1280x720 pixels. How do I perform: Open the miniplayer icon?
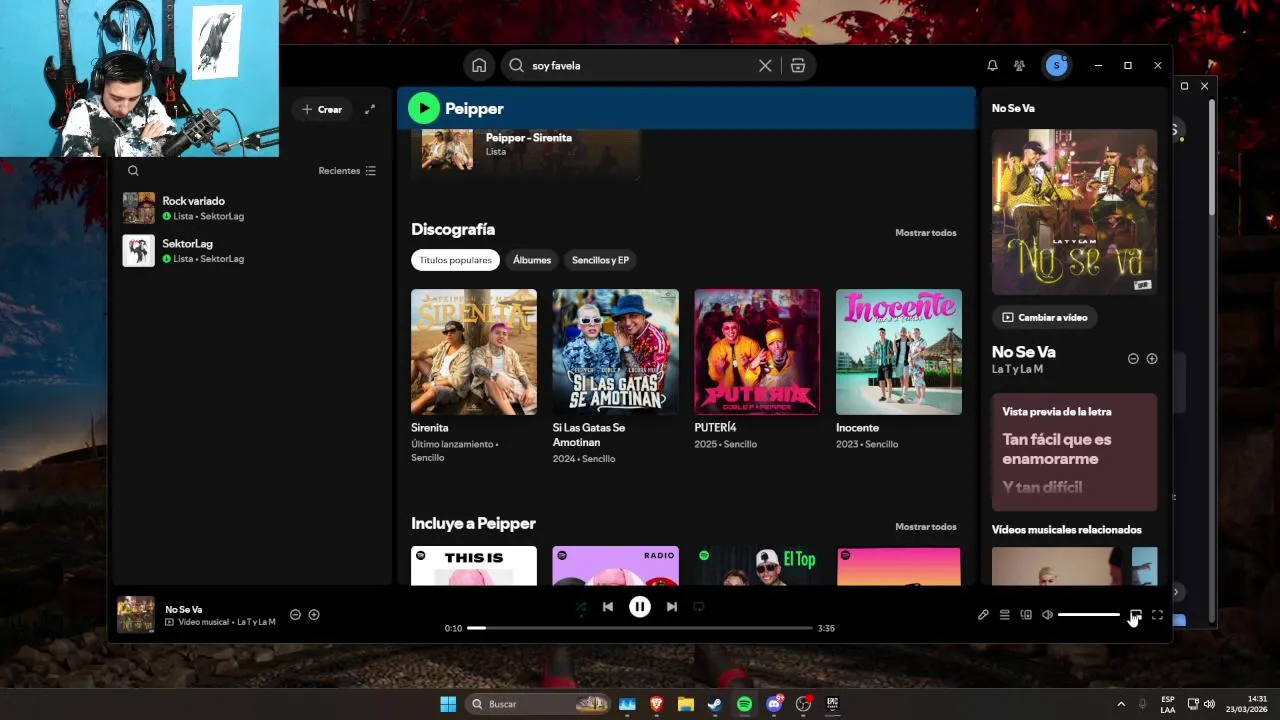point(1136,615)
